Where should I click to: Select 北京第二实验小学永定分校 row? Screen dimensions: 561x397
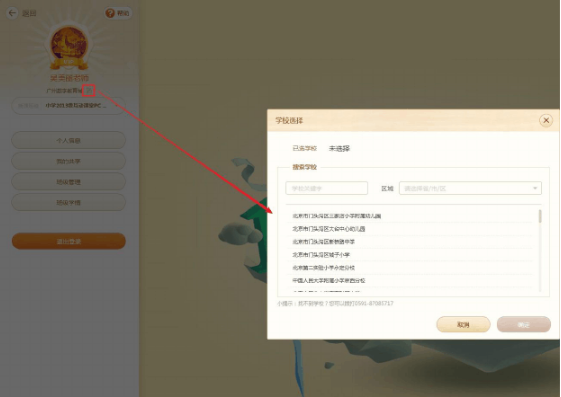pyautogui.click(x=411, y=268)
